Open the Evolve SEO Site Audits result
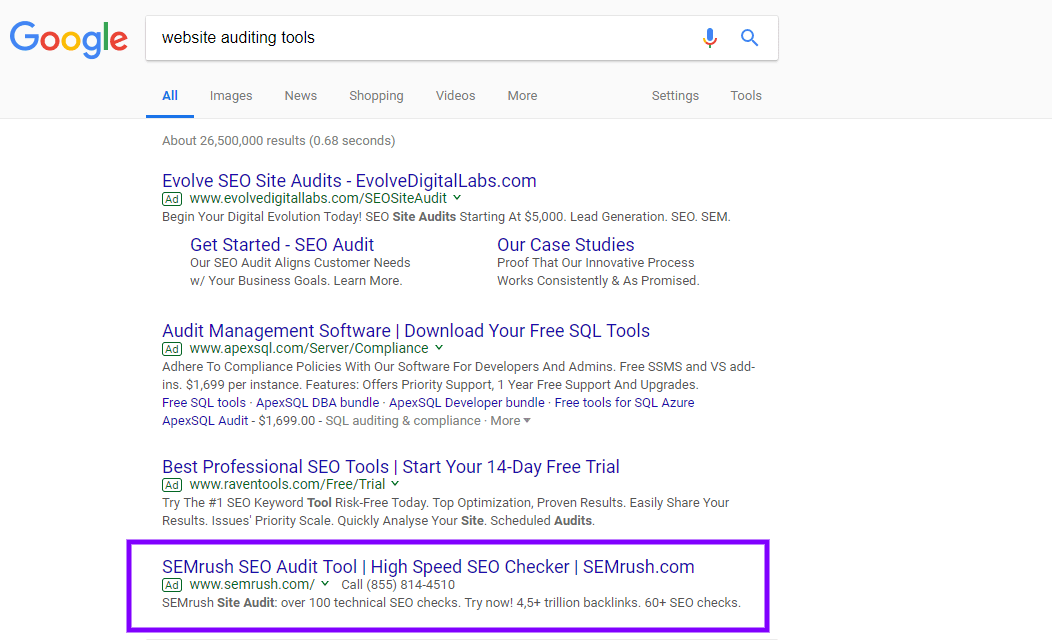The width and height of the screenshot is (1052, 640). point(349,180)
